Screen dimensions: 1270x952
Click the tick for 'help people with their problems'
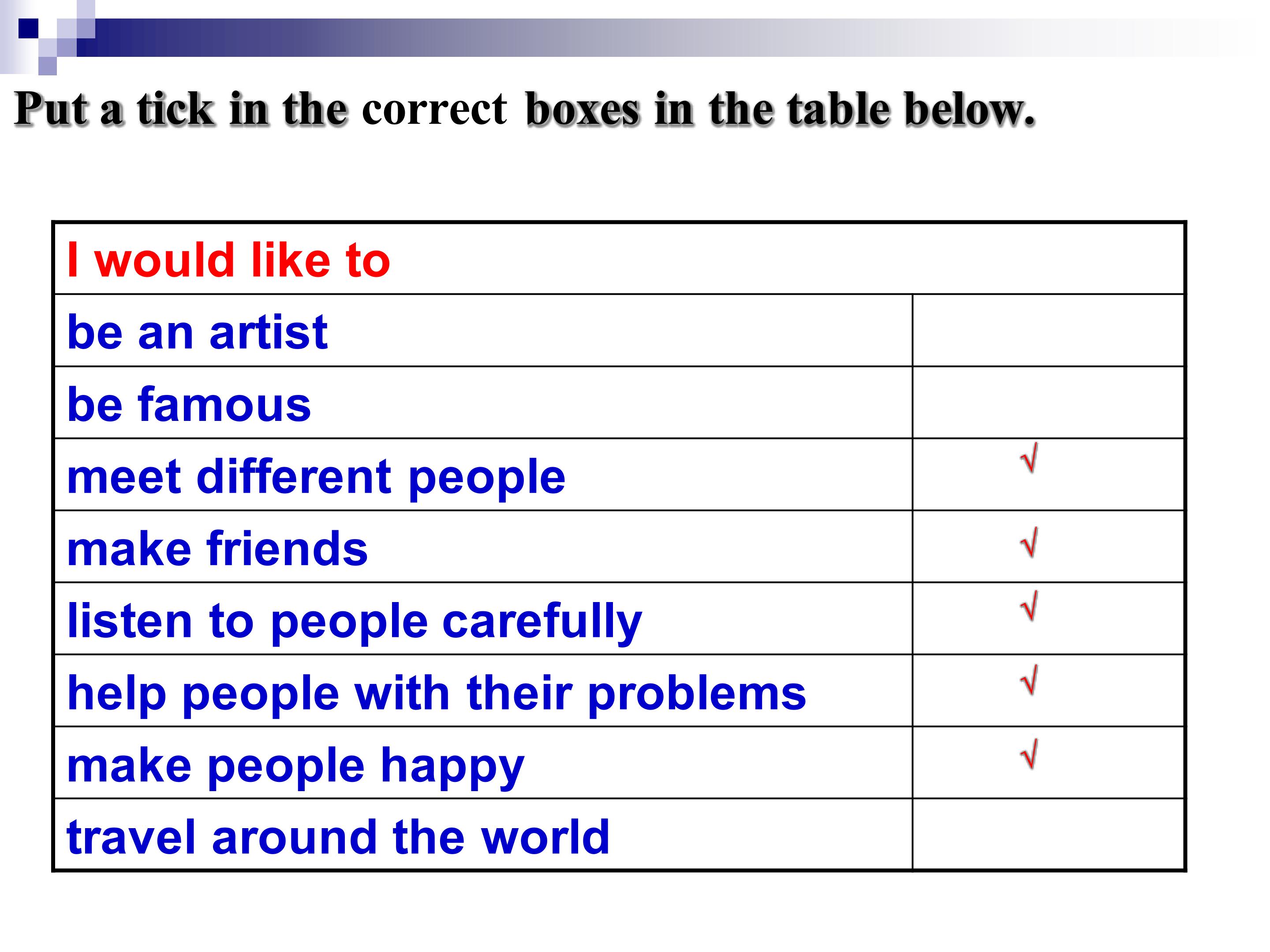coord(1029,680)
